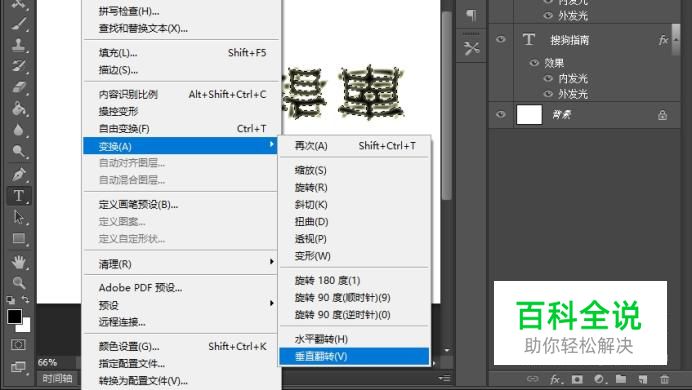Select 旋转 90 度(逆时针)(0)
Image resolution: width=692 pixels, height=390 pixels.
point(354,315)
